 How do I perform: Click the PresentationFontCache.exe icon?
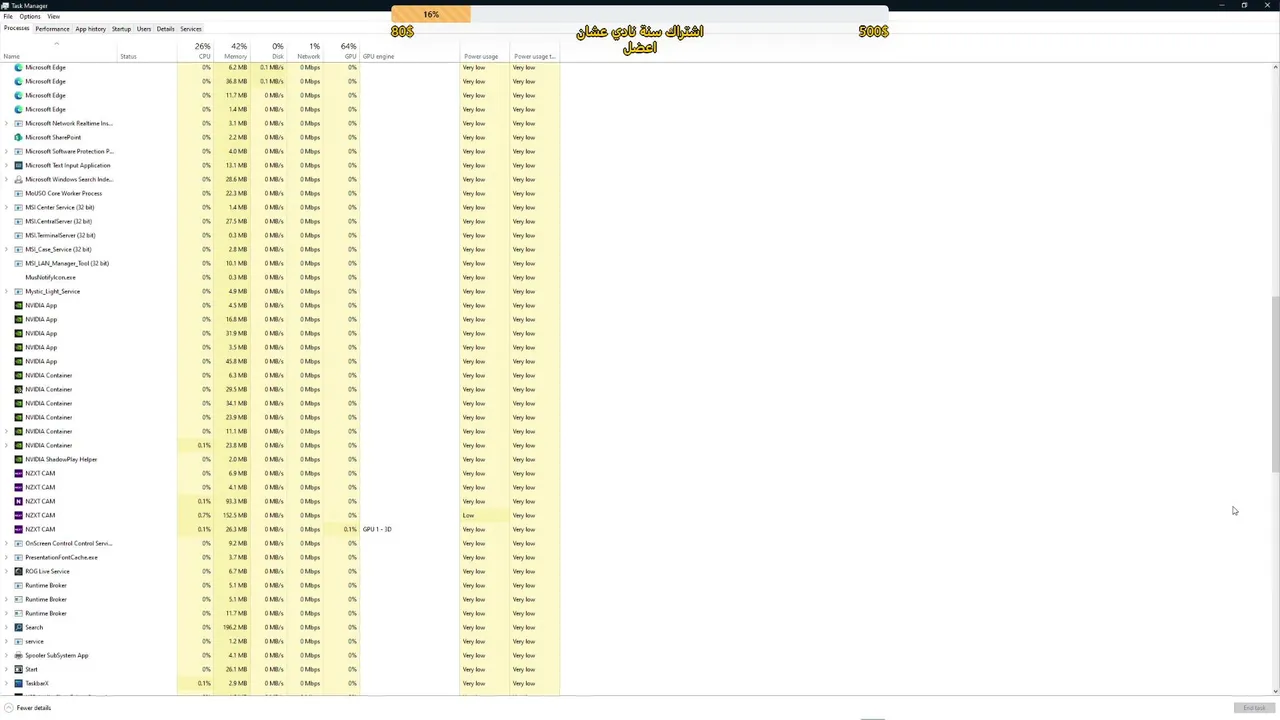pyautogui.click(x=18, y=557)
